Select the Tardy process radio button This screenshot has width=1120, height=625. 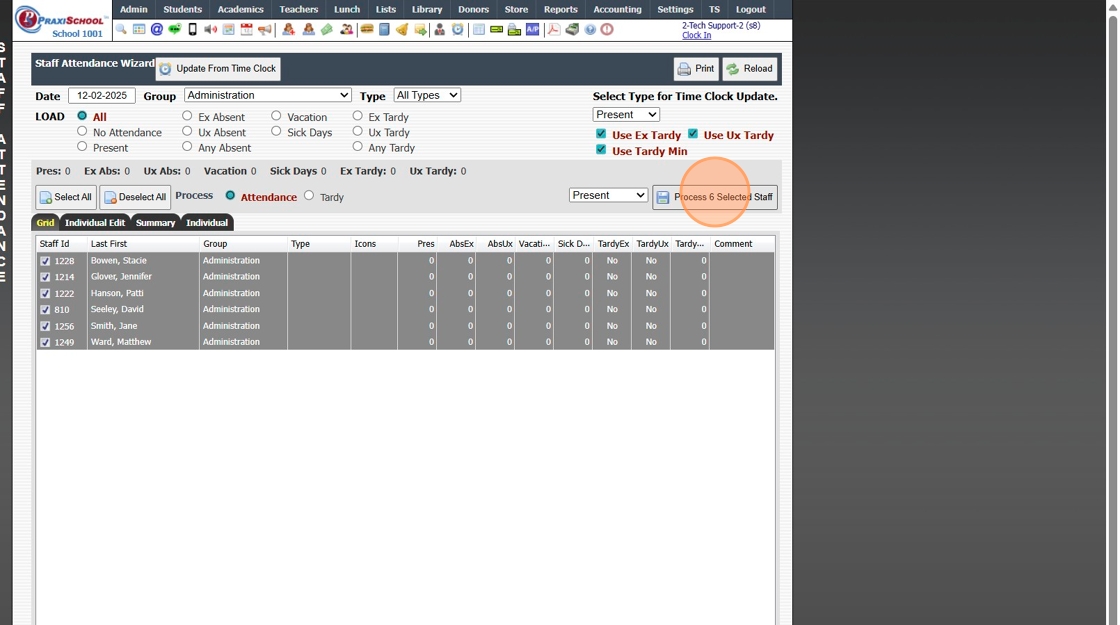pyautogui.click(x=309, y=196)
